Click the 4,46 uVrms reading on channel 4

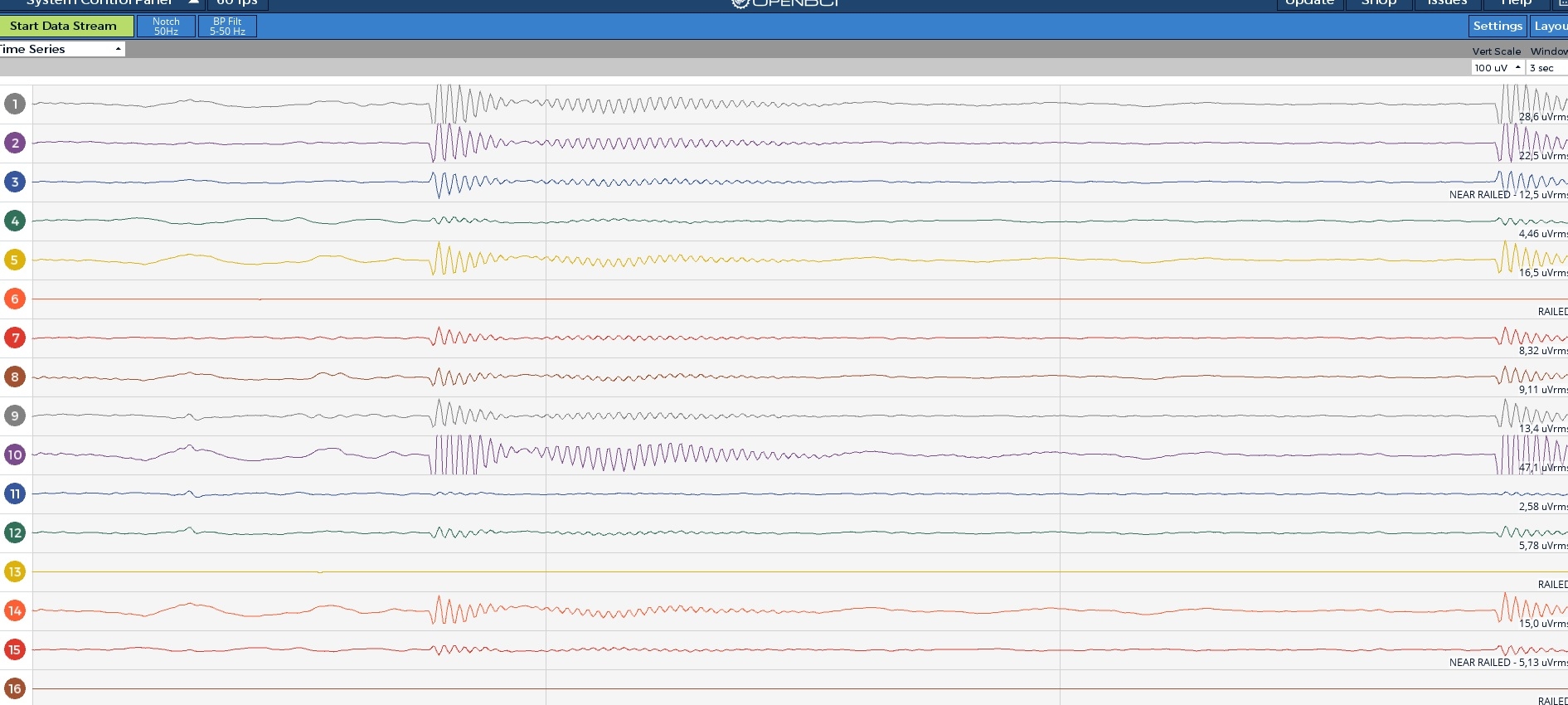(1542, 234)
